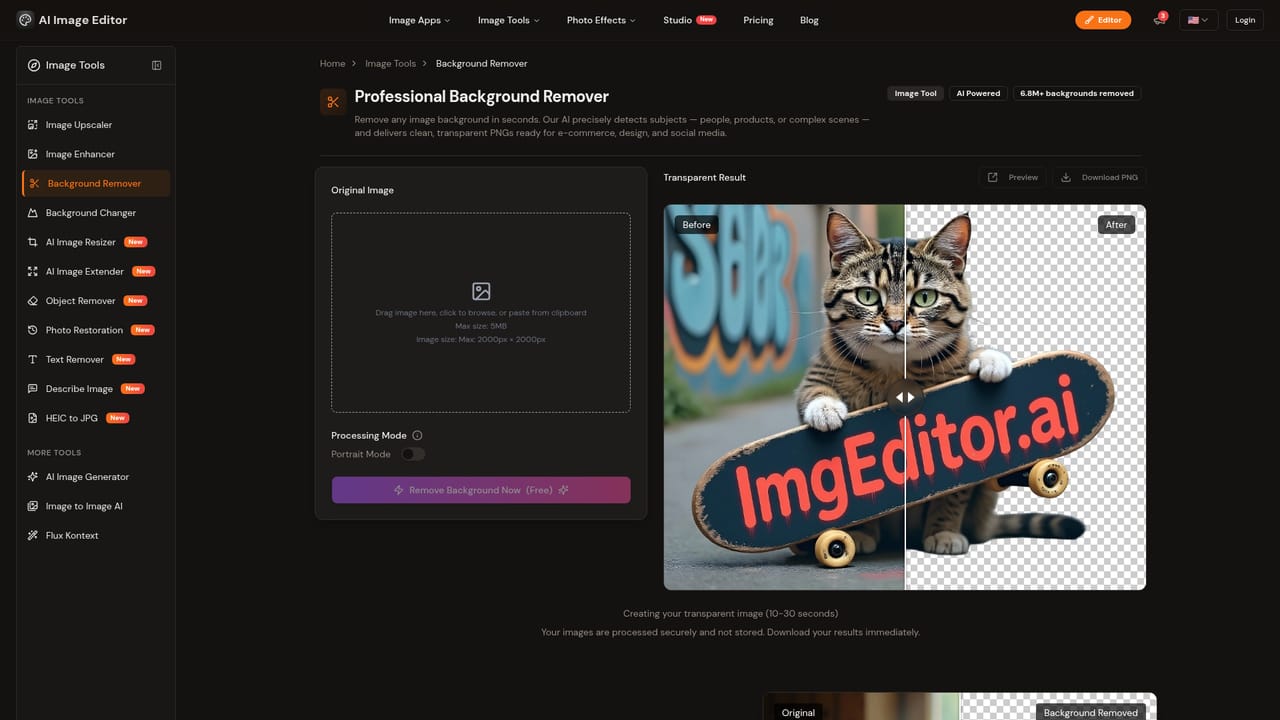Click the Photo Restoration icon
Screen dimensions: 1280x720
point(34,330)
